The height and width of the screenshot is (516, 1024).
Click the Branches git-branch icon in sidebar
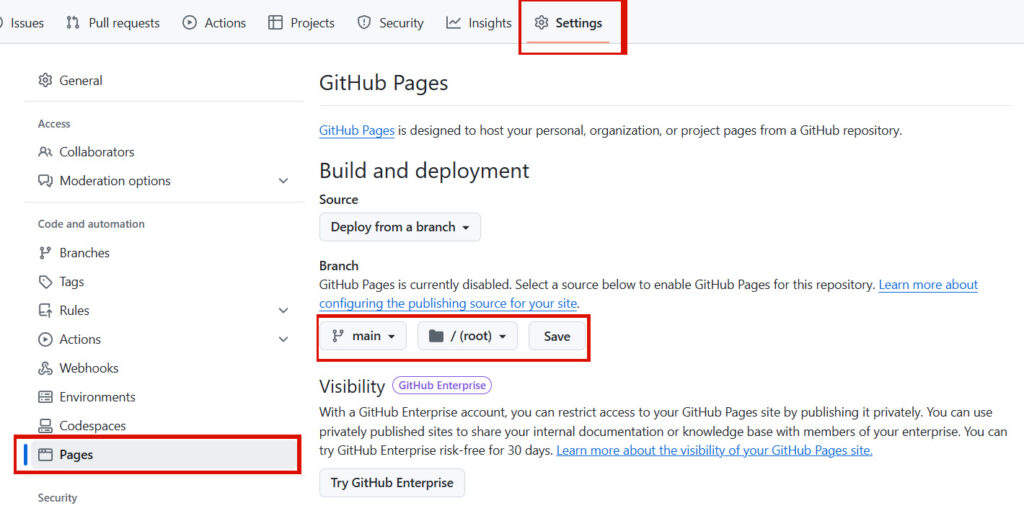tap(45, 253)
